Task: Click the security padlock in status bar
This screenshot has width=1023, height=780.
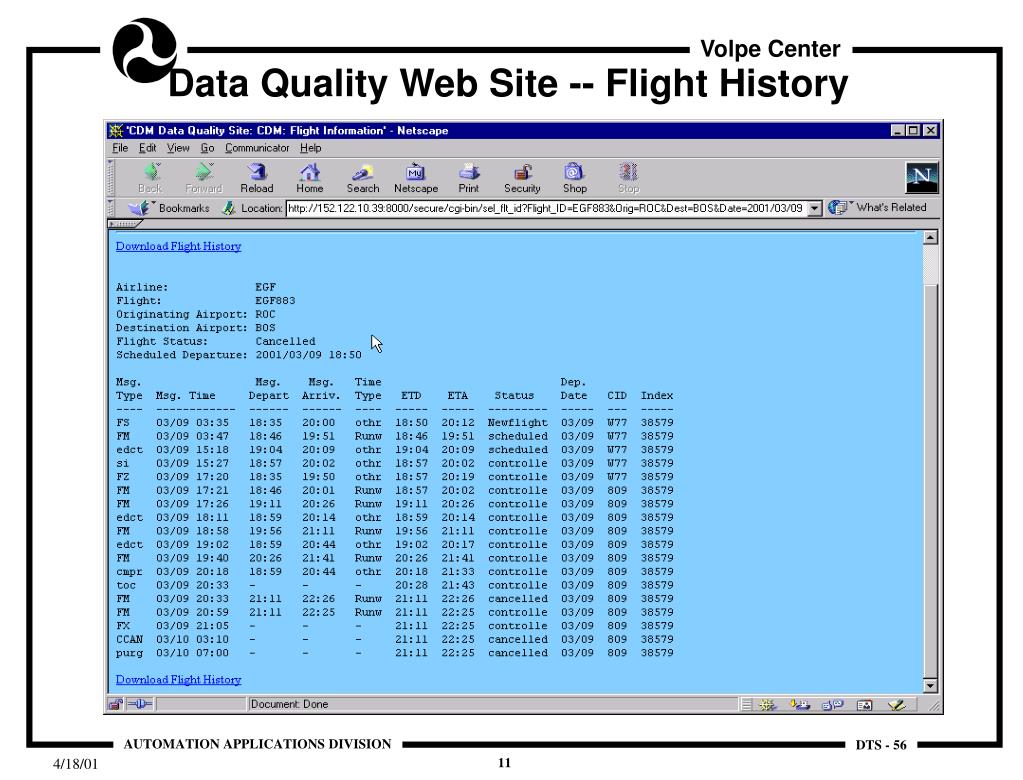Action: point(115,704)
